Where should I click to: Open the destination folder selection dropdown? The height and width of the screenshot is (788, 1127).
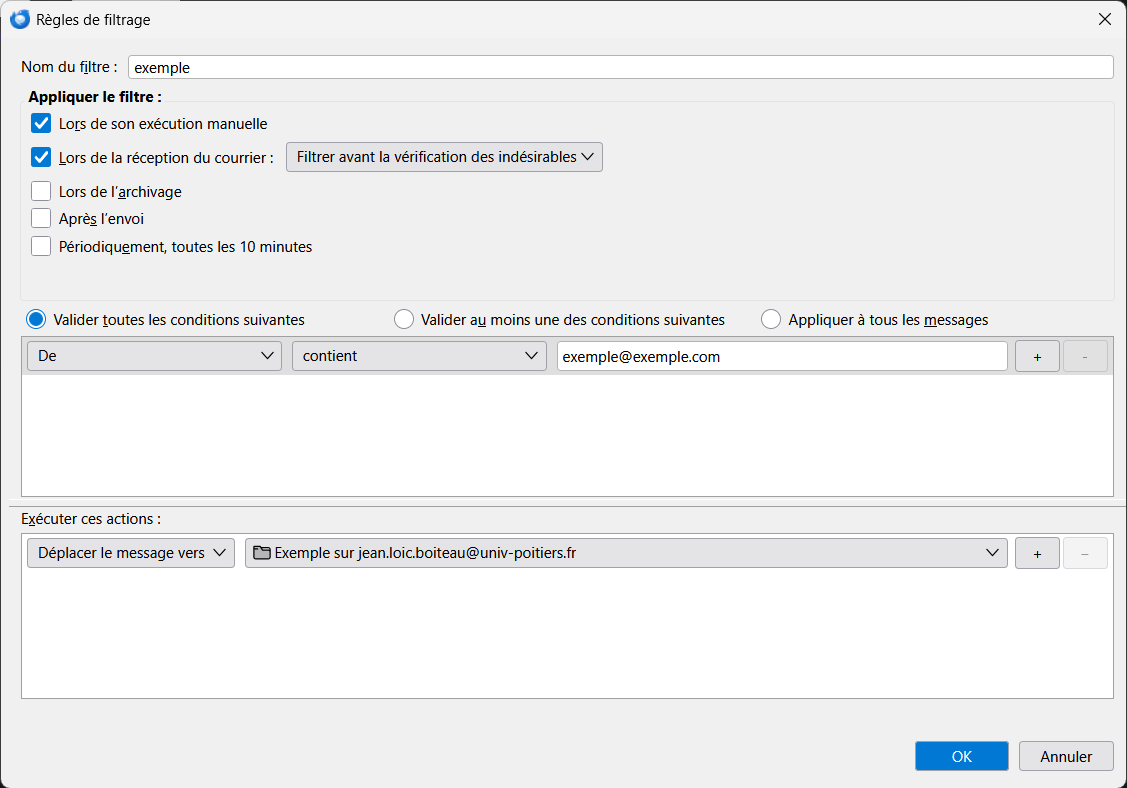(x=992, y=552)
